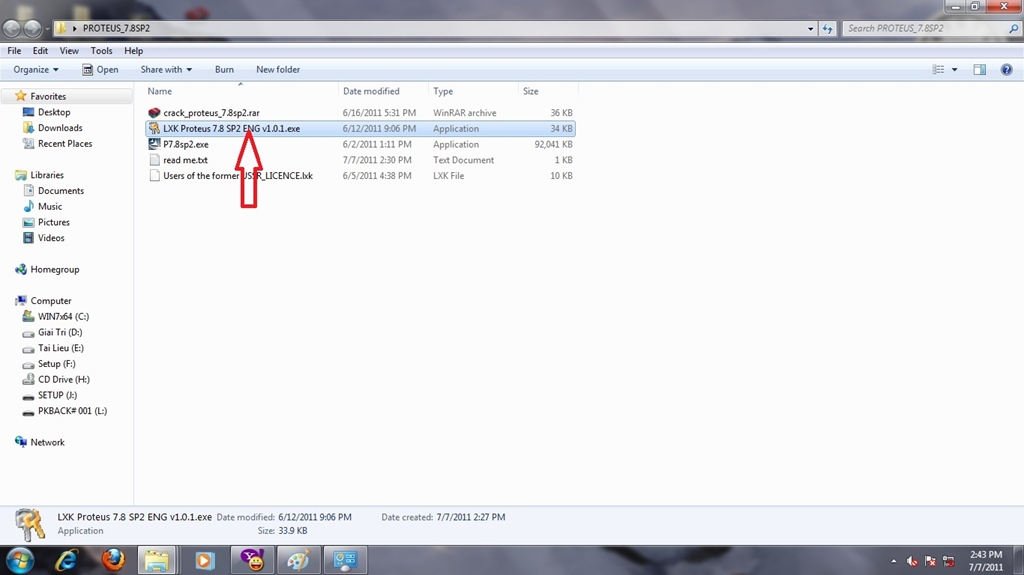Image resolution: width=1024 pixels, height=575 pixels.
Task: Select Downloads in Favorites
Action: [x=60, y=128]
